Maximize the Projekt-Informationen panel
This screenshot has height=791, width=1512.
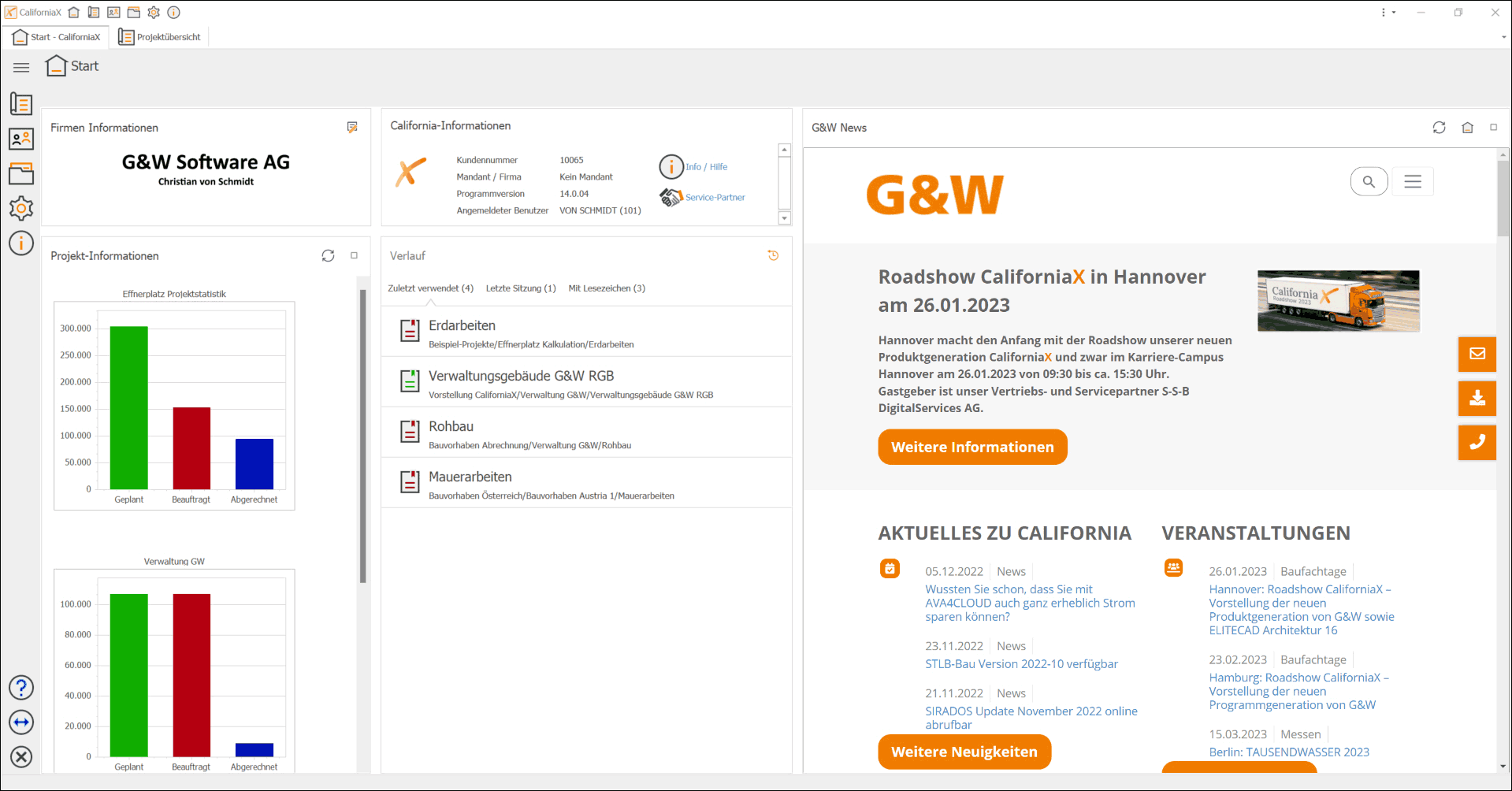pyautogui.click(x=355, y=255)
